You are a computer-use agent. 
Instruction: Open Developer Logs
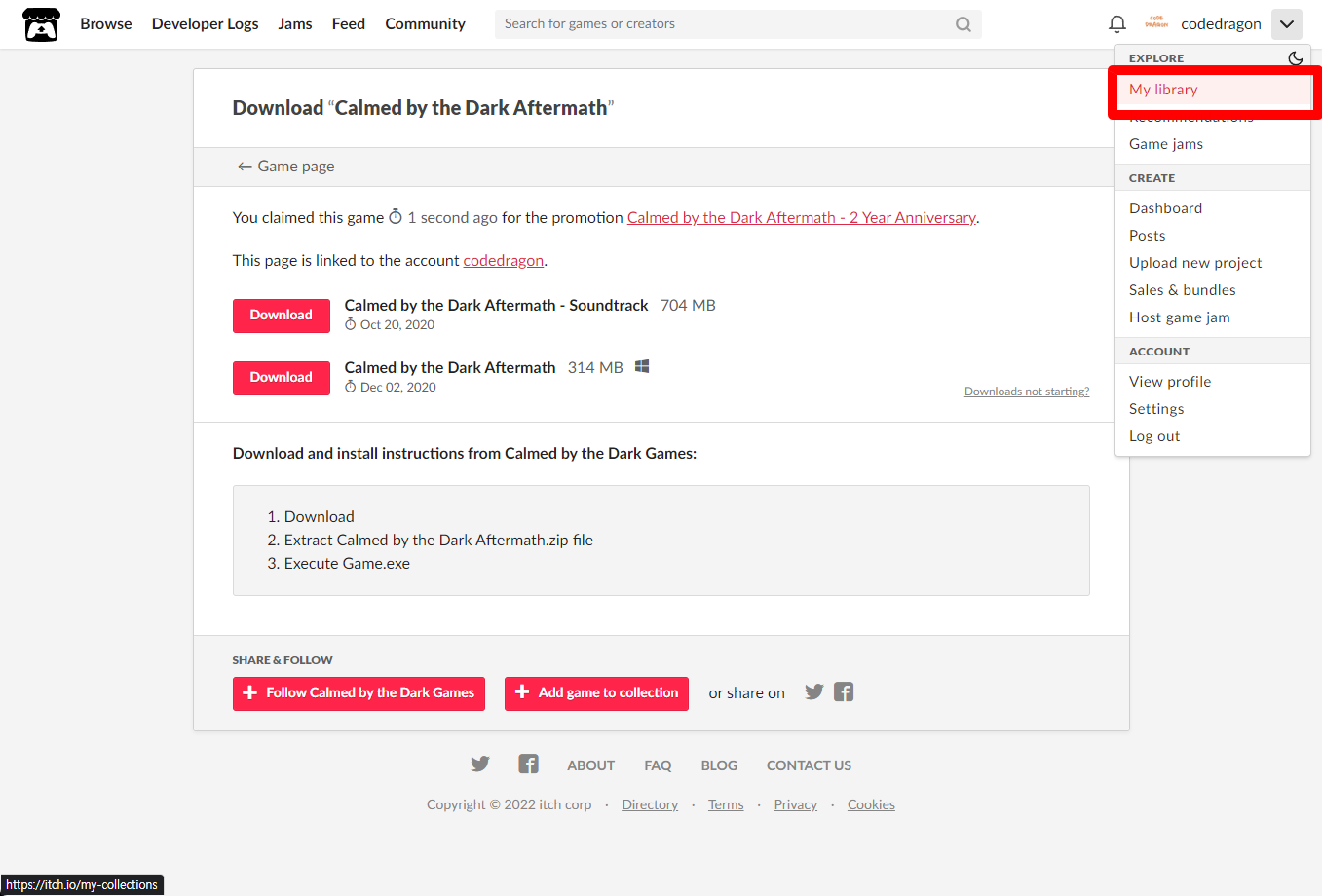[x=206, y=23]
